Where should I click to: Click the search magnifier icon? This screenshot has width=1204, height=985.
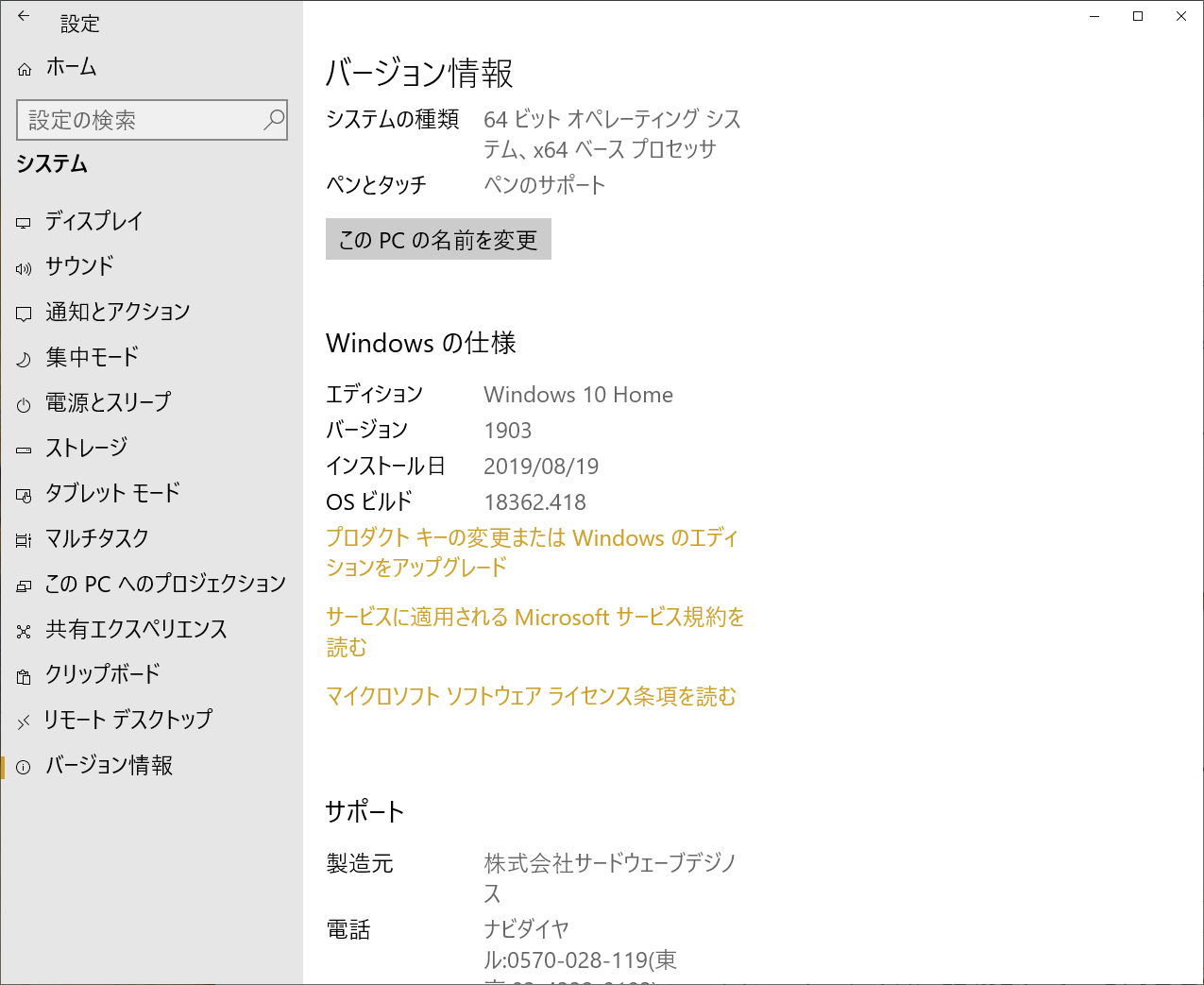[274, 120]
